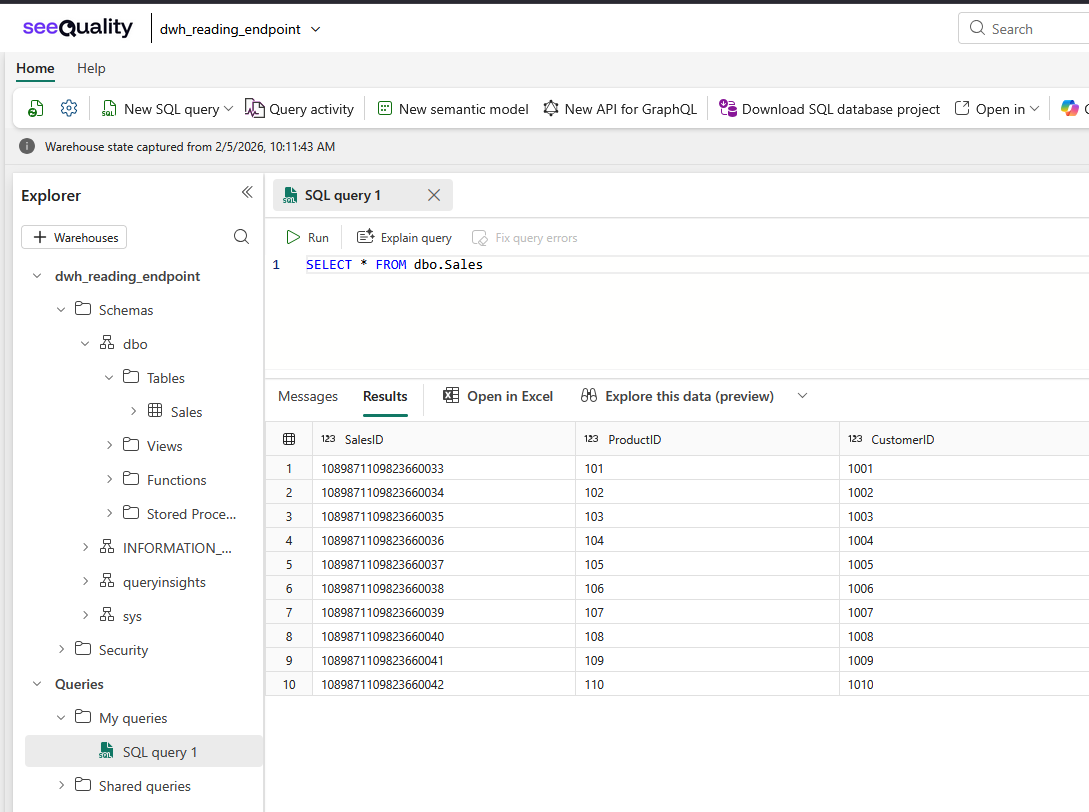1089x812 pixels.
Task: Open the New SQL query dropdown arrow
Action: [229, 109]
